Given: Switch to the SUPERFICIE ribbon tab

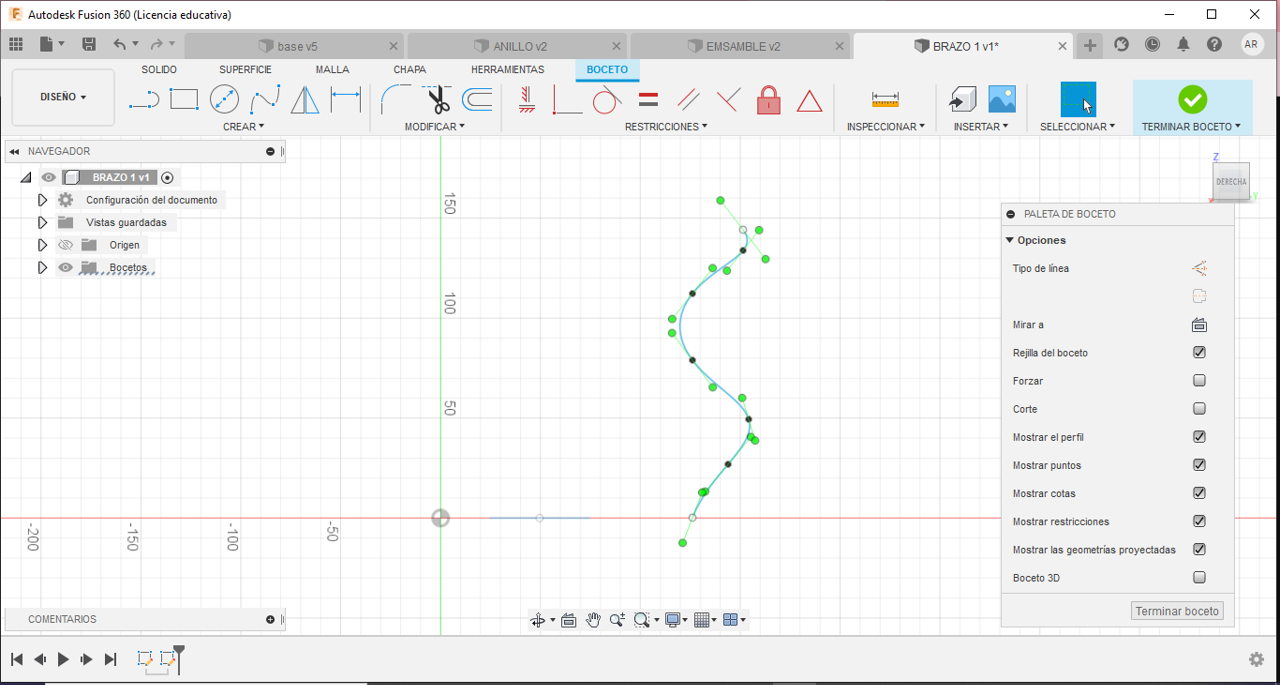Looking at the screenshot, I should [245, 70].
